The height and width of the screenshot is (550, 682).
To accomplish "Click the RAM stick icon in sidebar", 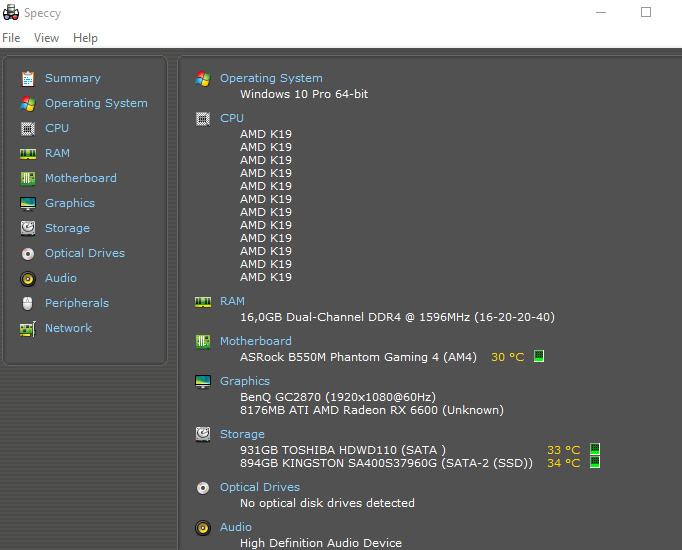I will click(x=28, y=153).
